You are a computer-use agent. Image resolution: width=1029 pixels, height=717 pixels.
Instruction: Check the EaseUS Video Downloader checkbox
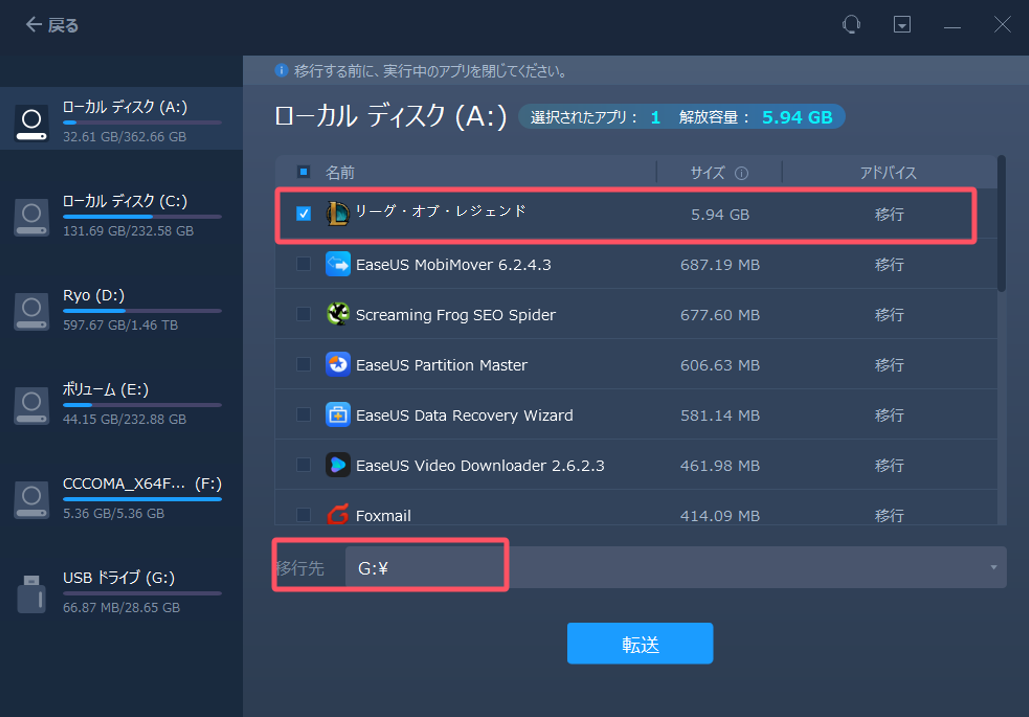(x=305, y=465)
